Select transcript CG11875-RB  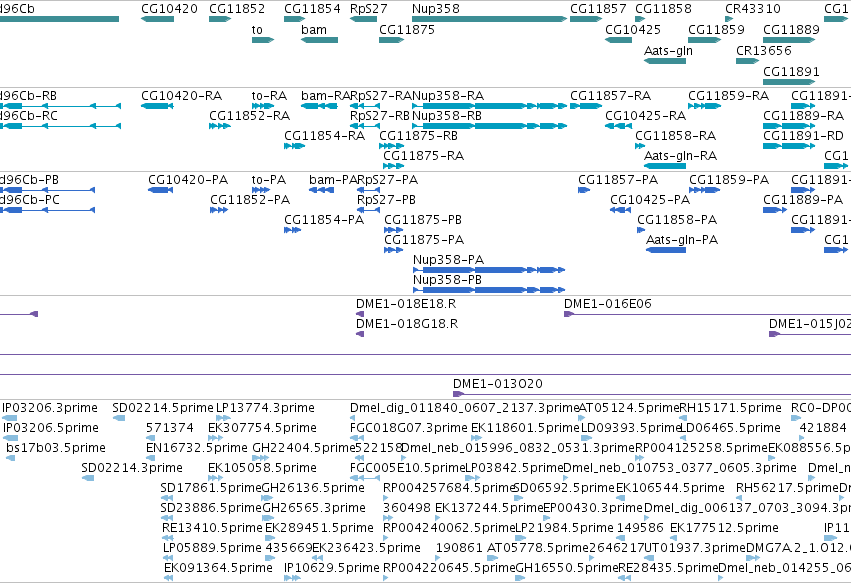click(391, 146)
